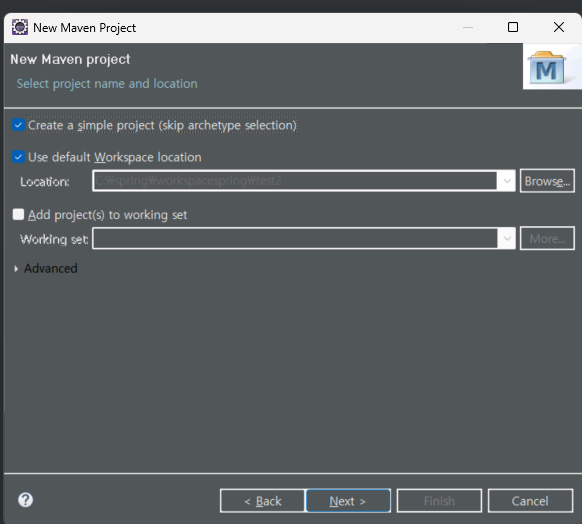Viewport: 582px width, 524px height.
Task: Open the Working set dropdown arrow
Action: pyautogui.click(x=507, y=238)
